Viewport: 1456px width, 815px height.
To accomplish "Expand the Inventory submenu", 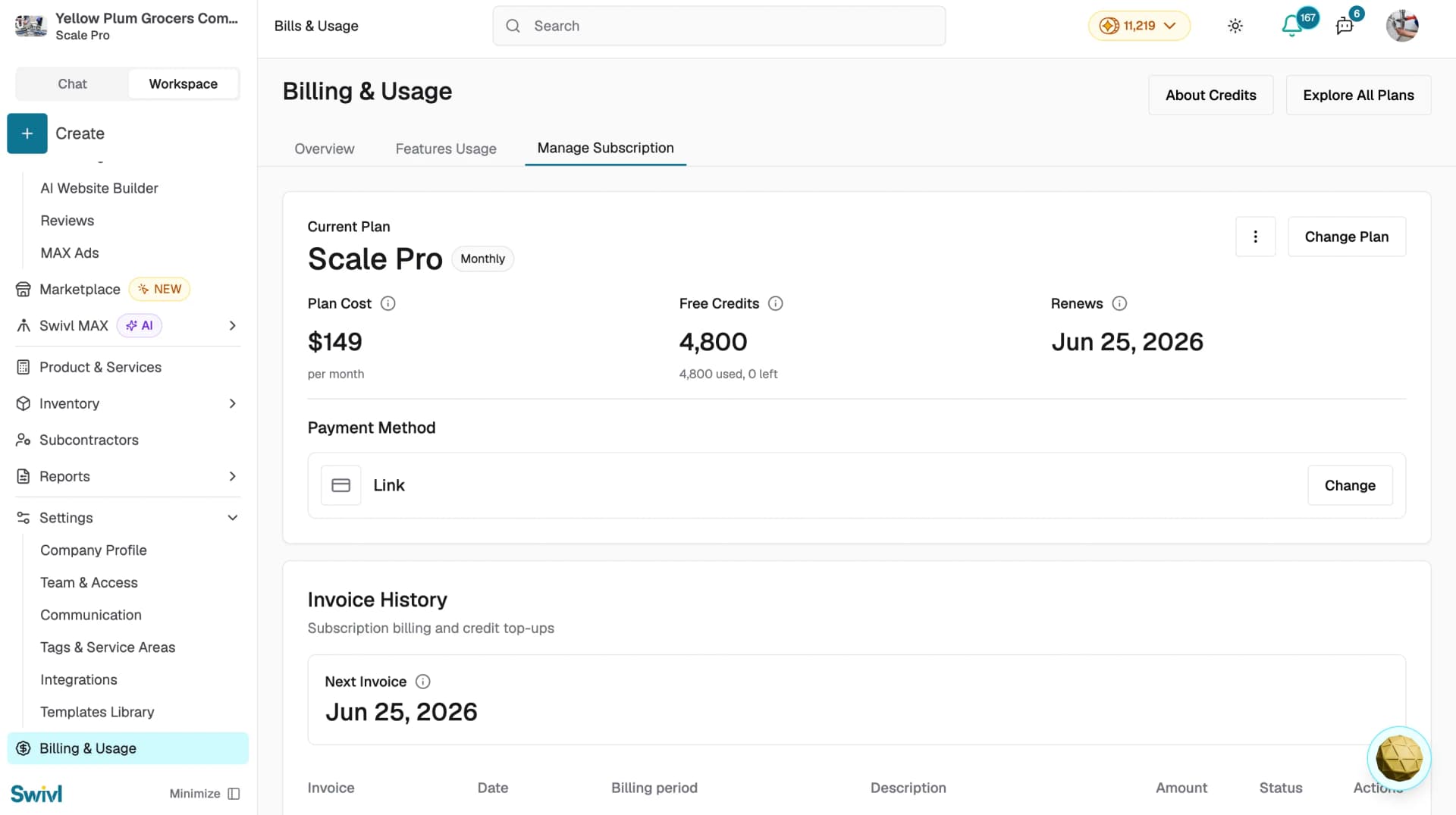I will (233, 403).
